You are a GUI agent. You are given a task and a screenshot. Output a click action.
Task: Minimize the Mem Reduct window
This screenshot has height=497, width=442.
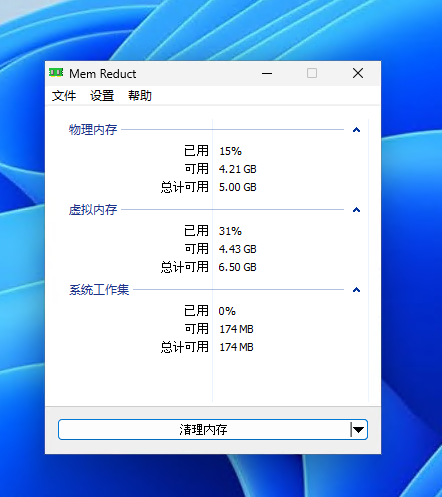(x=267, y=73)
